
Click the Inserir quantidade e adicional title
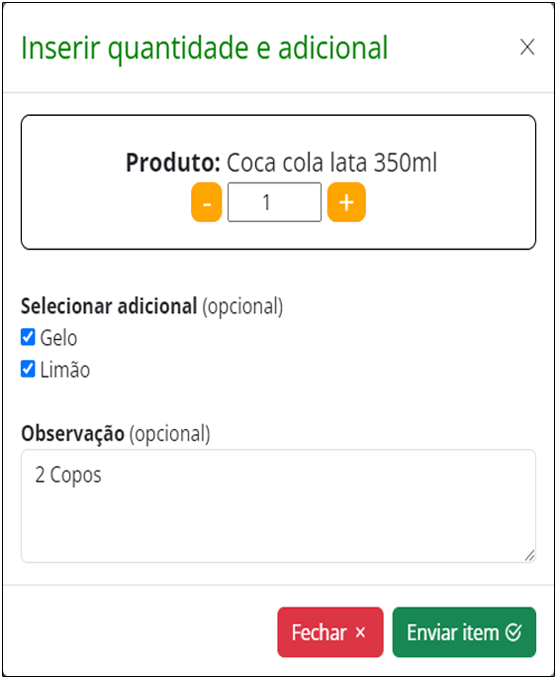204,48
